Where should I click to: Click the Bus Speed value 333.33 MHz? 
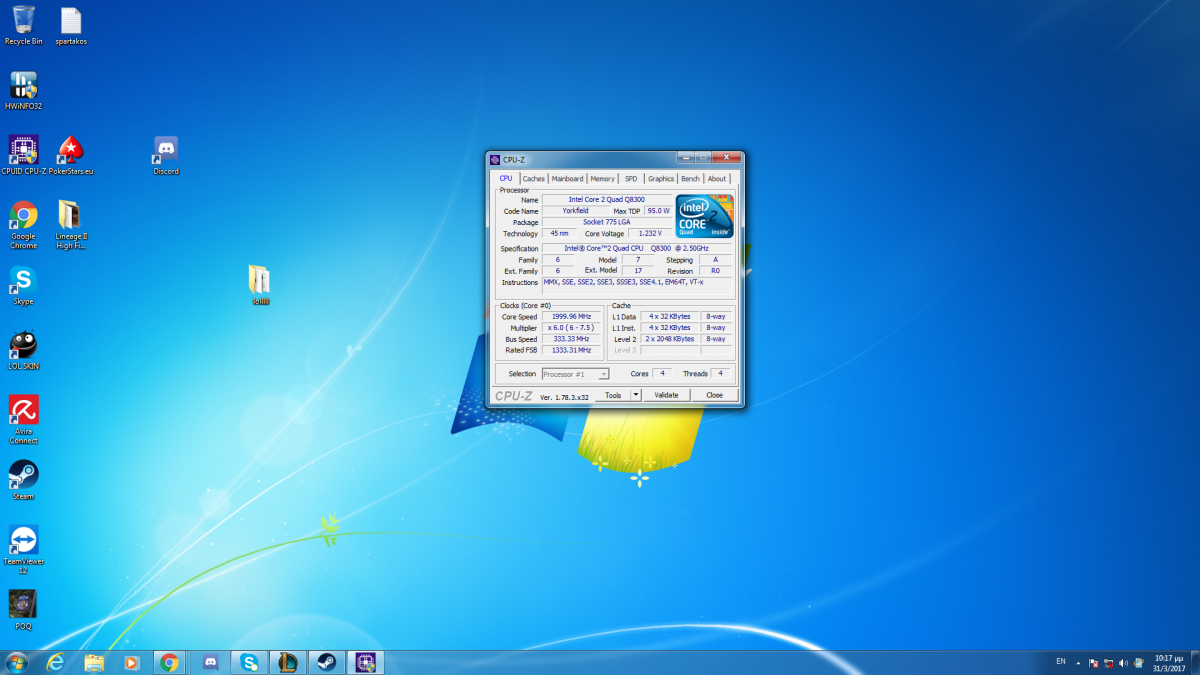point(572,339)
